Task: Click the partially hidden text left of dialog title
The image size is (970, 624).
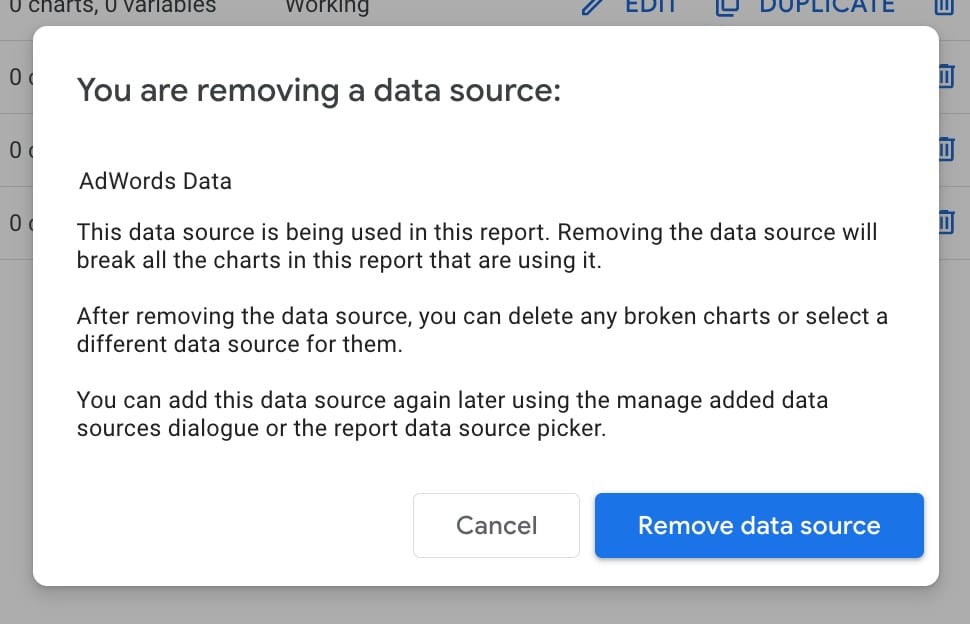Action: (x=16, y=77)
